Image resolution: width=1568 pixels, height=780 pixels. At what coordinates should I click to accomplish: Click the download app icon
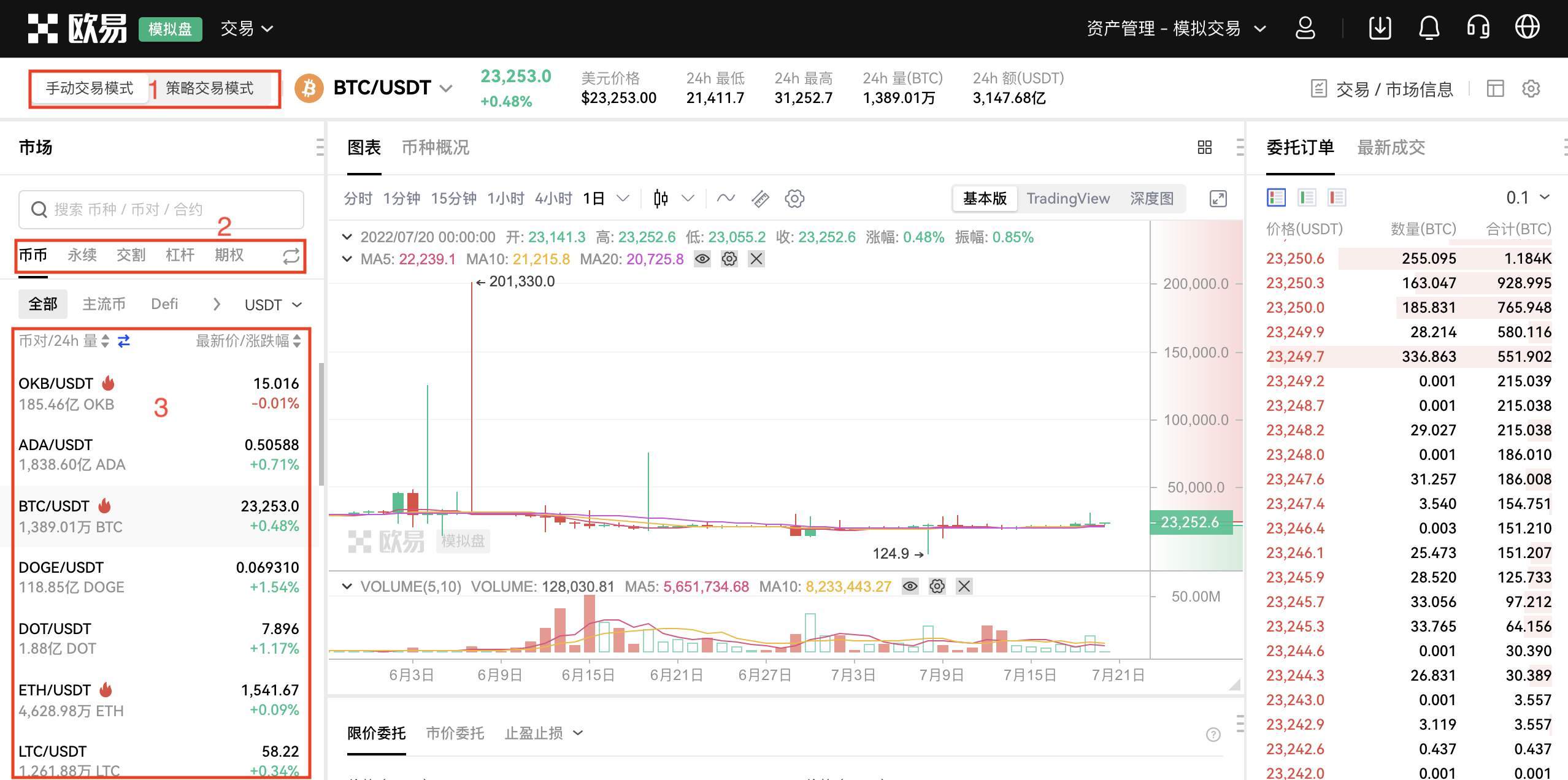coord(1380,28)
